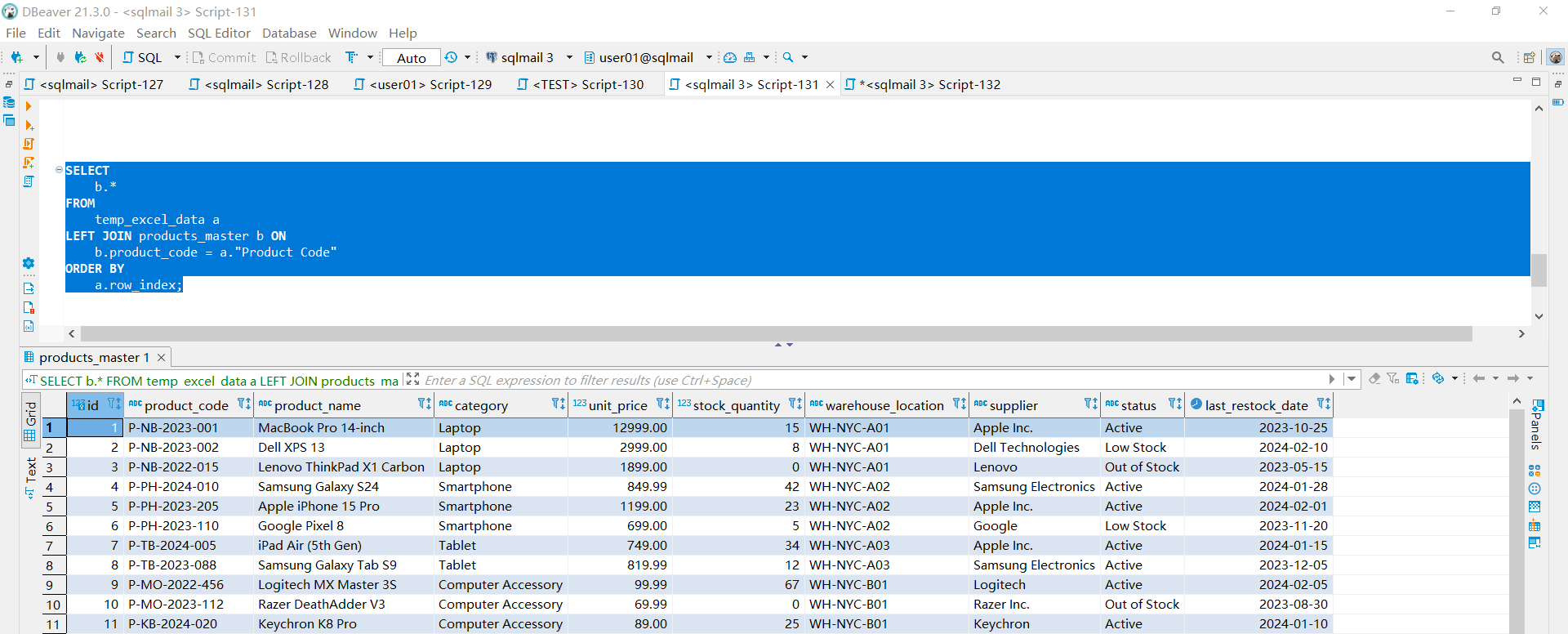1568x634 pixels.
Task: Toggle the filter and sort control of the supplier column
Action: 1091,404
